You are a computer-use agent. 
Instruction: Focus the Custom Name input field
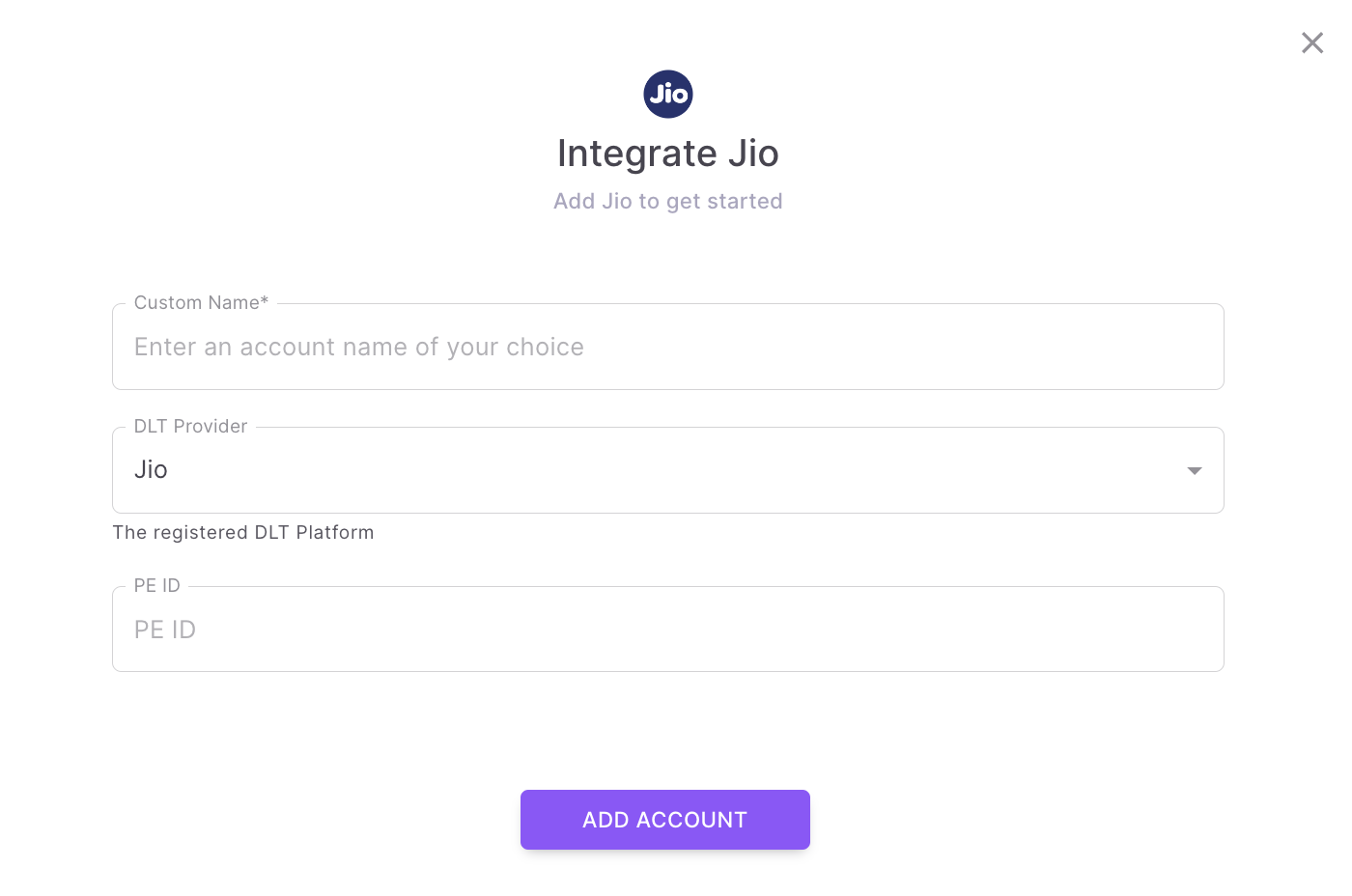coord(666,348)
